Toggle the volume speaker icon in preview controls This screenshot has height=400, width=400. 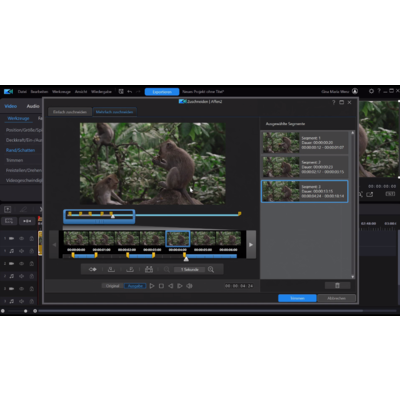pos(189,286)
